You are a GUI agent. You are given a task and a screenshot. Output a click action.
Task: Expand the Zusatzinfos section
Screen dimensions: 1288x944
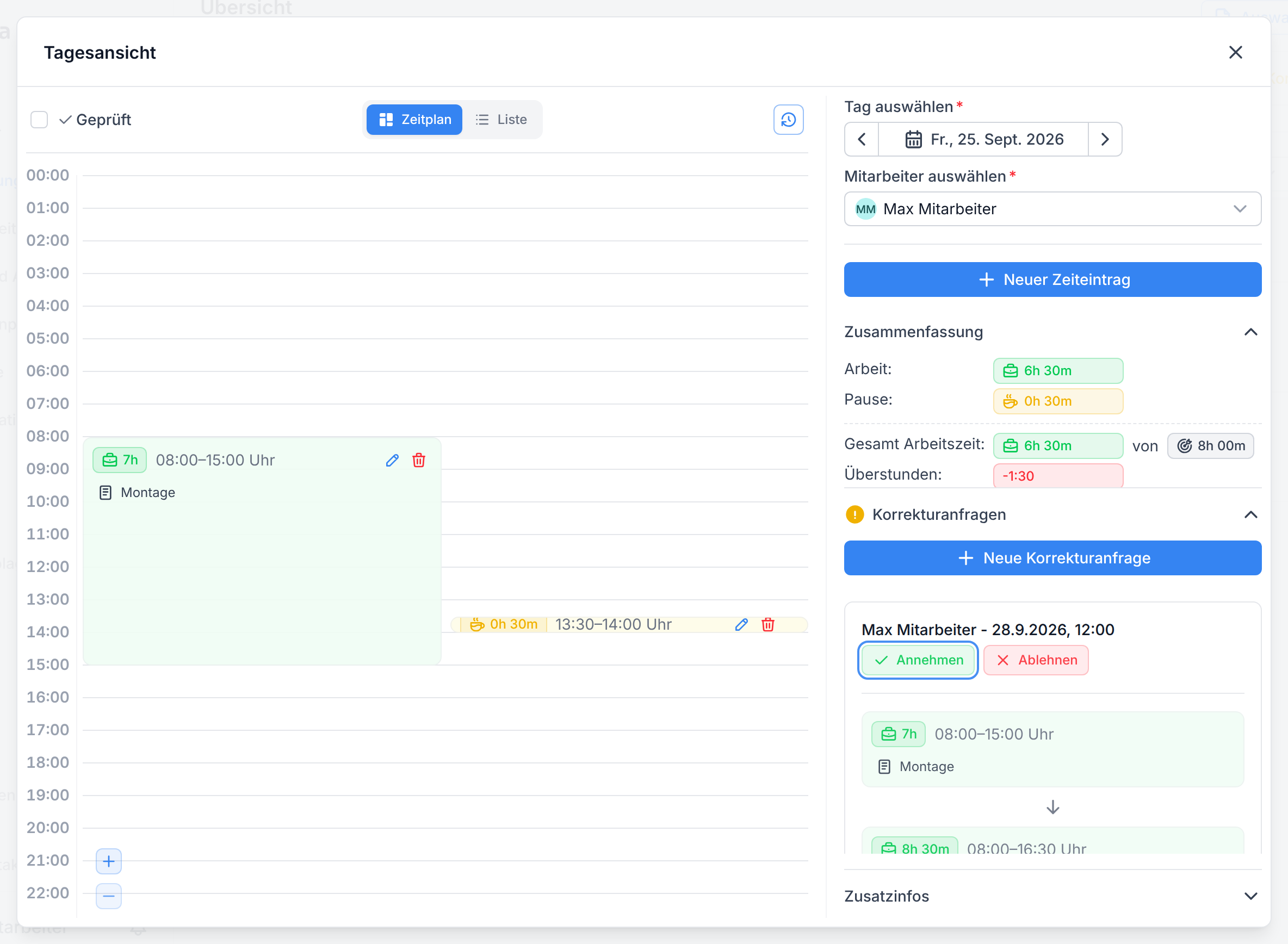point(1250,896)
